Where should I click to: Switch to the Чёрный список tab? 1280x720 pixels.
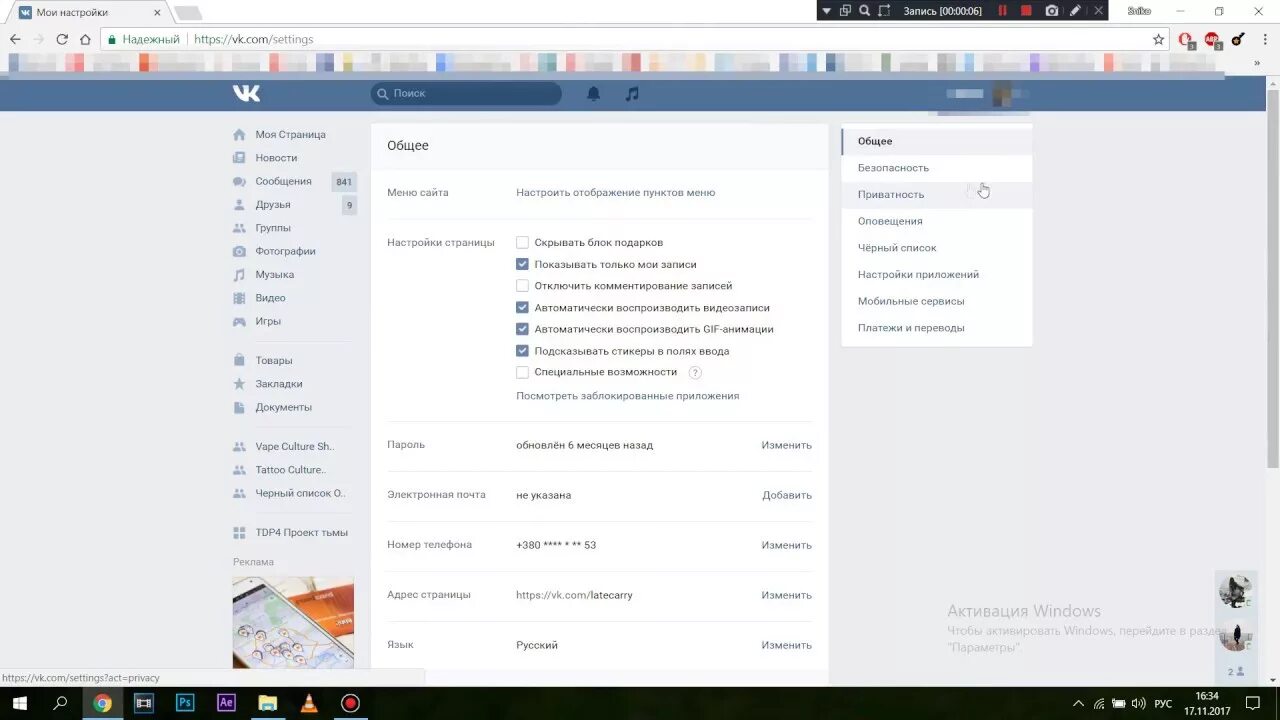pos(937,248)
